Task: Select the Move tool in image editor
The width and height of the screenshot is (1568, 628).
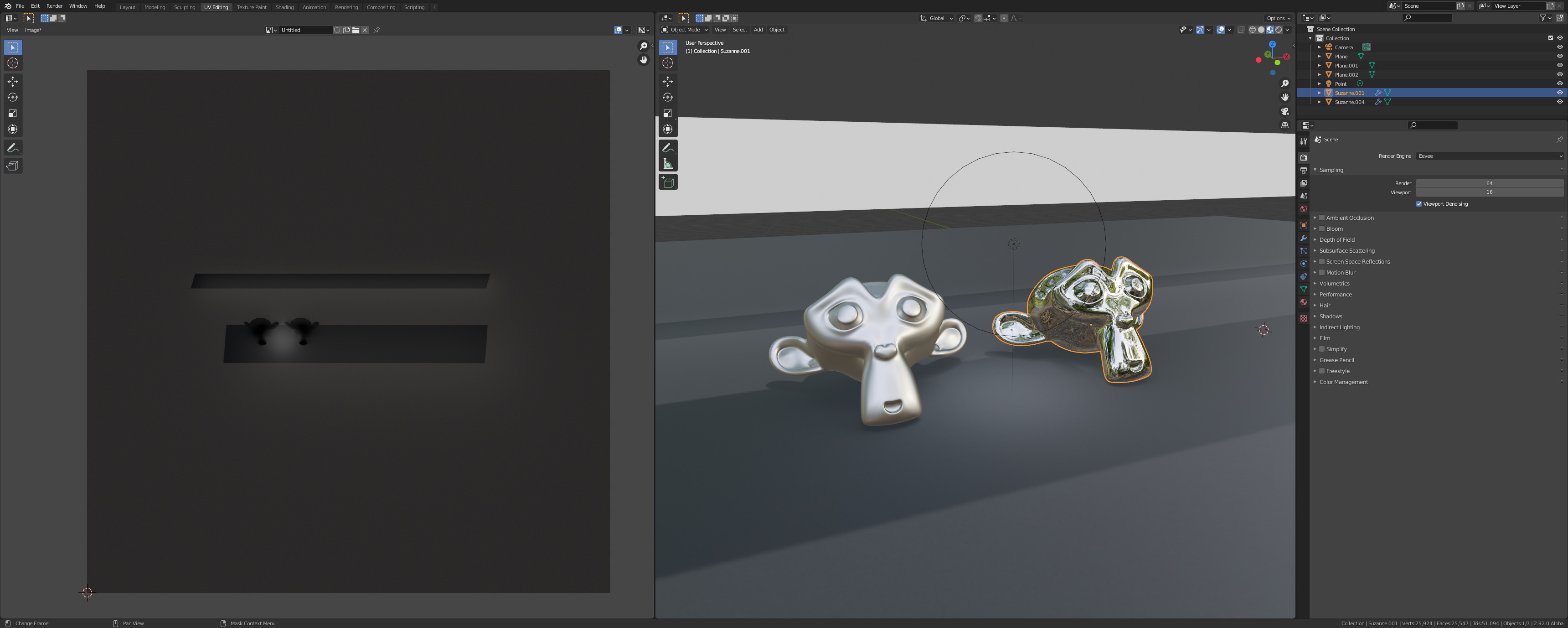Action: (x=13, y=82)
